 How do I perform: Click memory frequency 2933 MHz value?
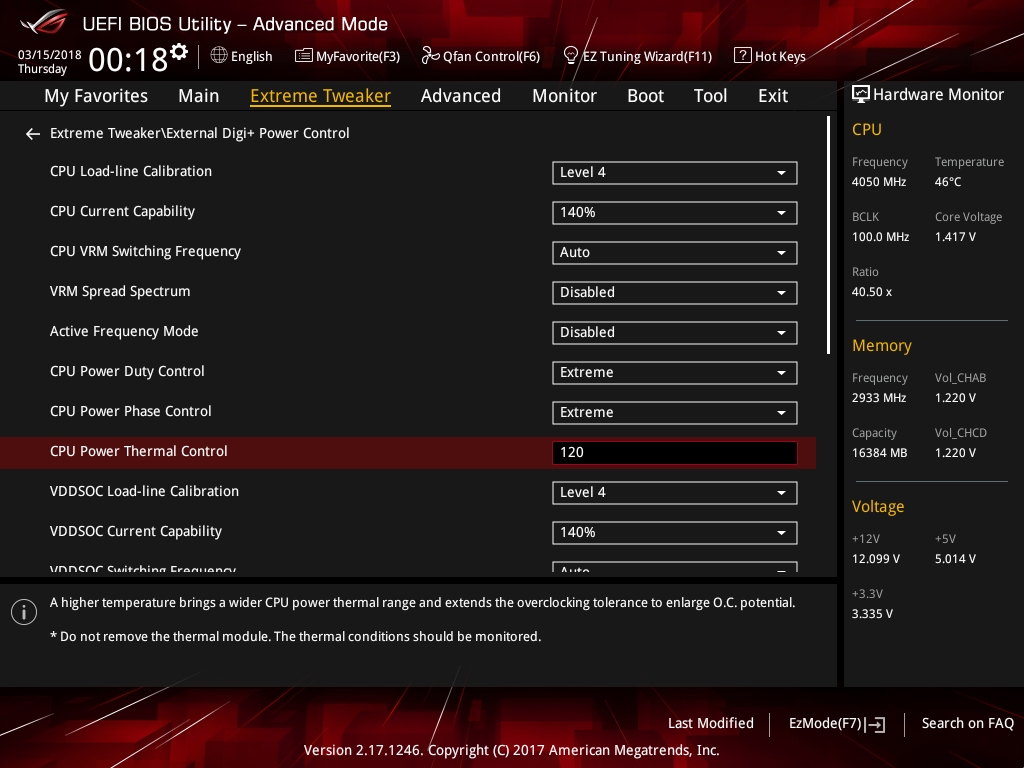coord(878,398)
